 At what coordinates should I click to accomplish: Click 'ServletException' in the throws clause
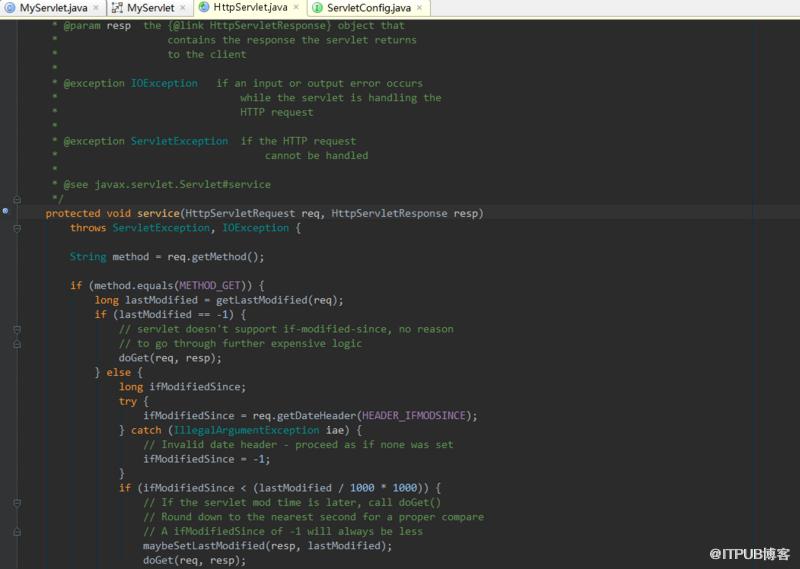pos(161,228)
